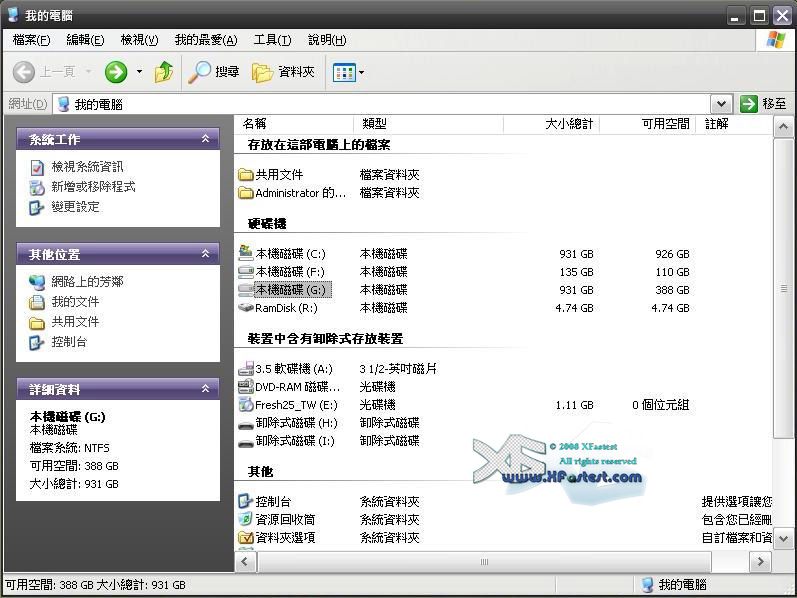Image resolution: width=797 pixels, height=598 pixels.
Task: Open the Views button dropdown arrow
Action: tap(361, 73)
